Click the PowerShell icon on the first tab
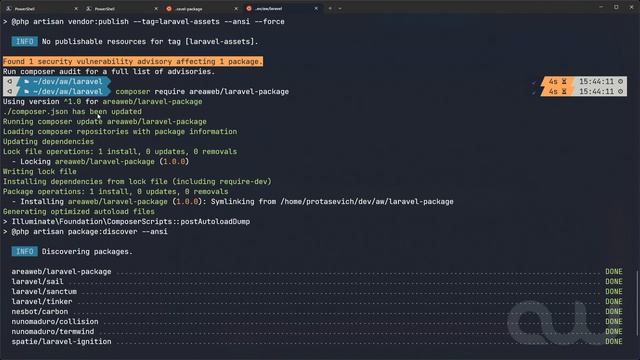Image resolution: width=640 pixels, height=360 pixels. [9, 9]
